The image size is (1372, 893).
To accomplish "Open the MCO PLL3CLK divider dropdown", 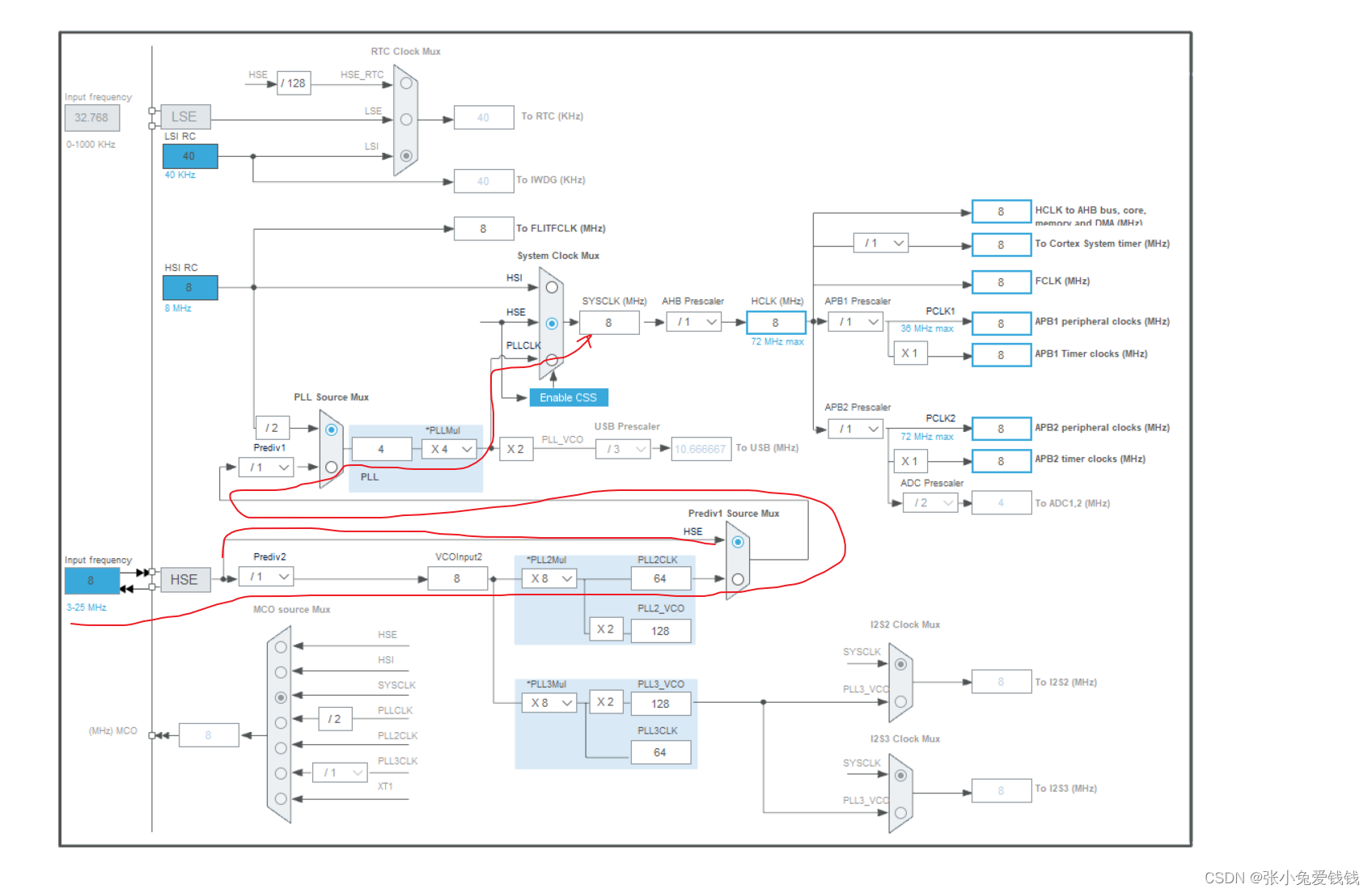I will point(340,773).
